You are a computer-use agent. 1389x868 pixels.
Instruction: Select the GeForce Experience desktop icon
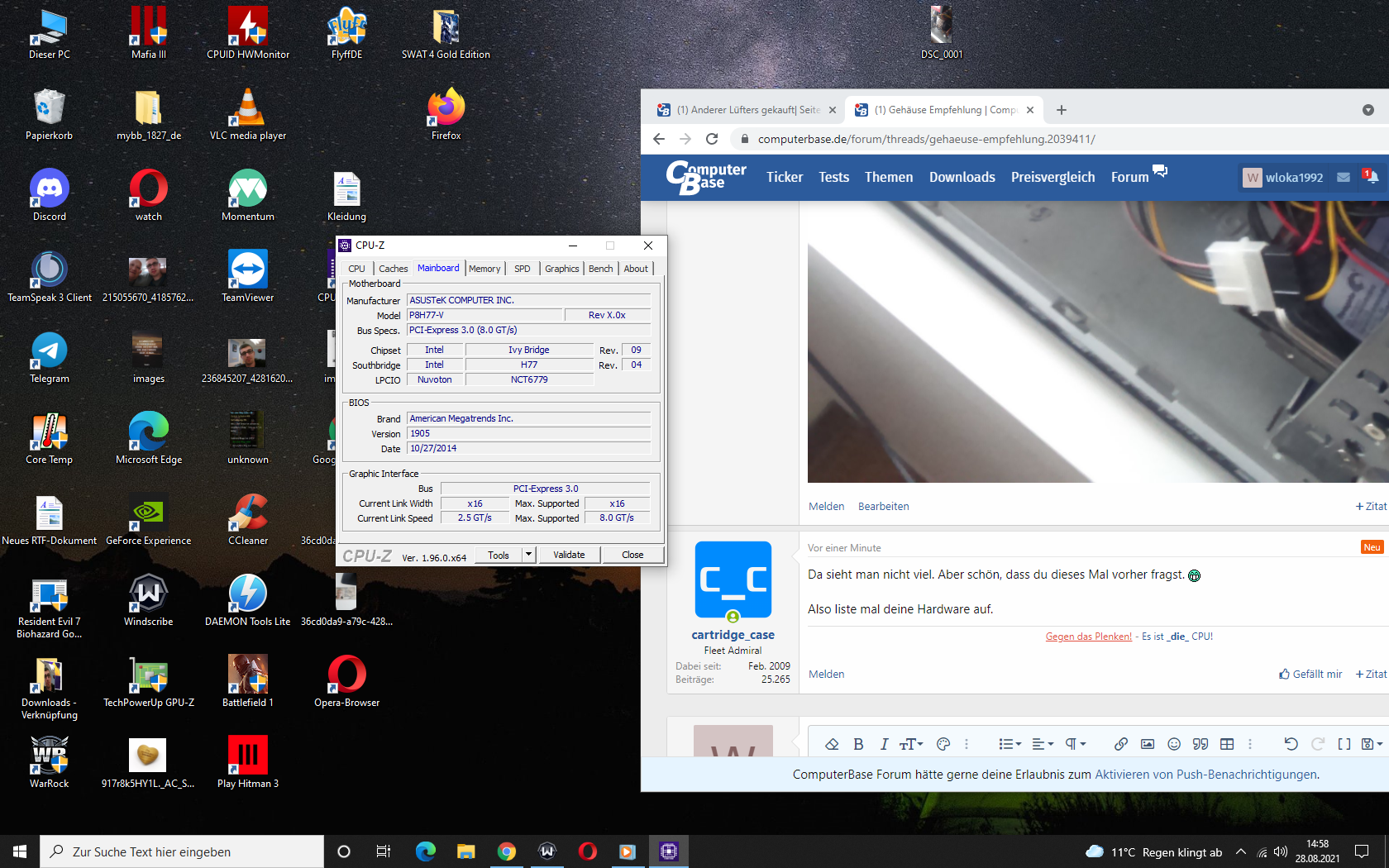[149, 519]
